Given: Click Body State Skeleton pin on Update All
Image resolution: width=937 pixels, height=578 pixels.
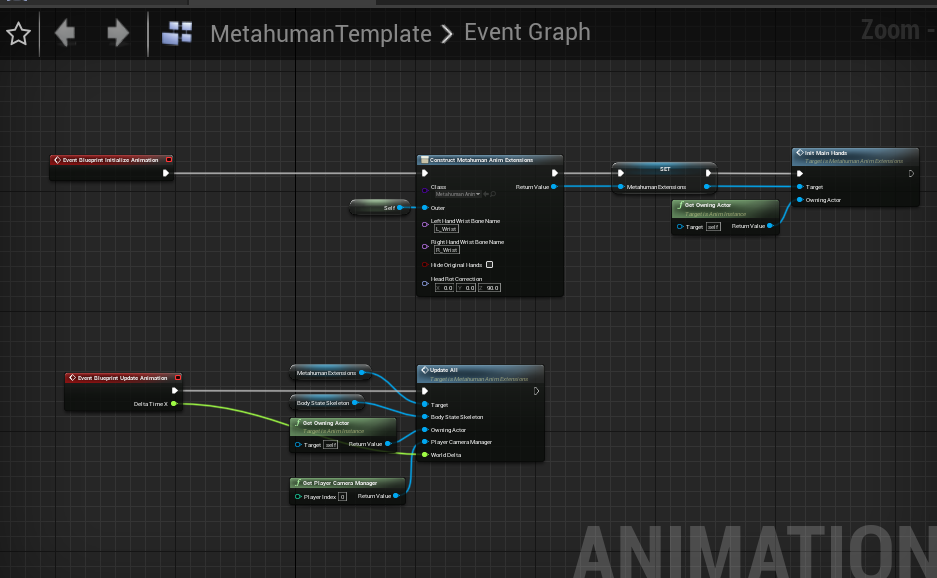Looking at the screenshot, I should (425, 417).
